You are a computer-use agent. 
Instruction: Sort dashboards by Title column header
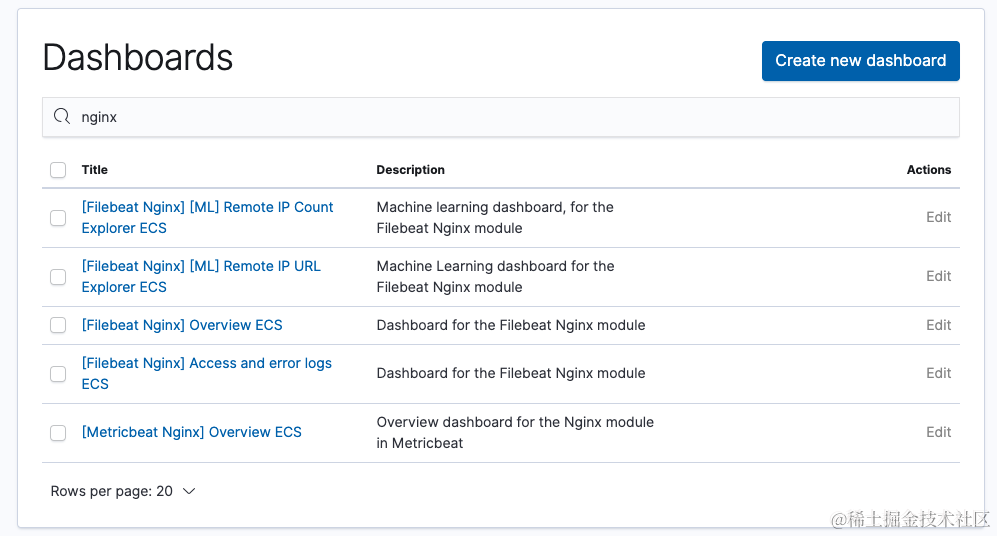94,170
